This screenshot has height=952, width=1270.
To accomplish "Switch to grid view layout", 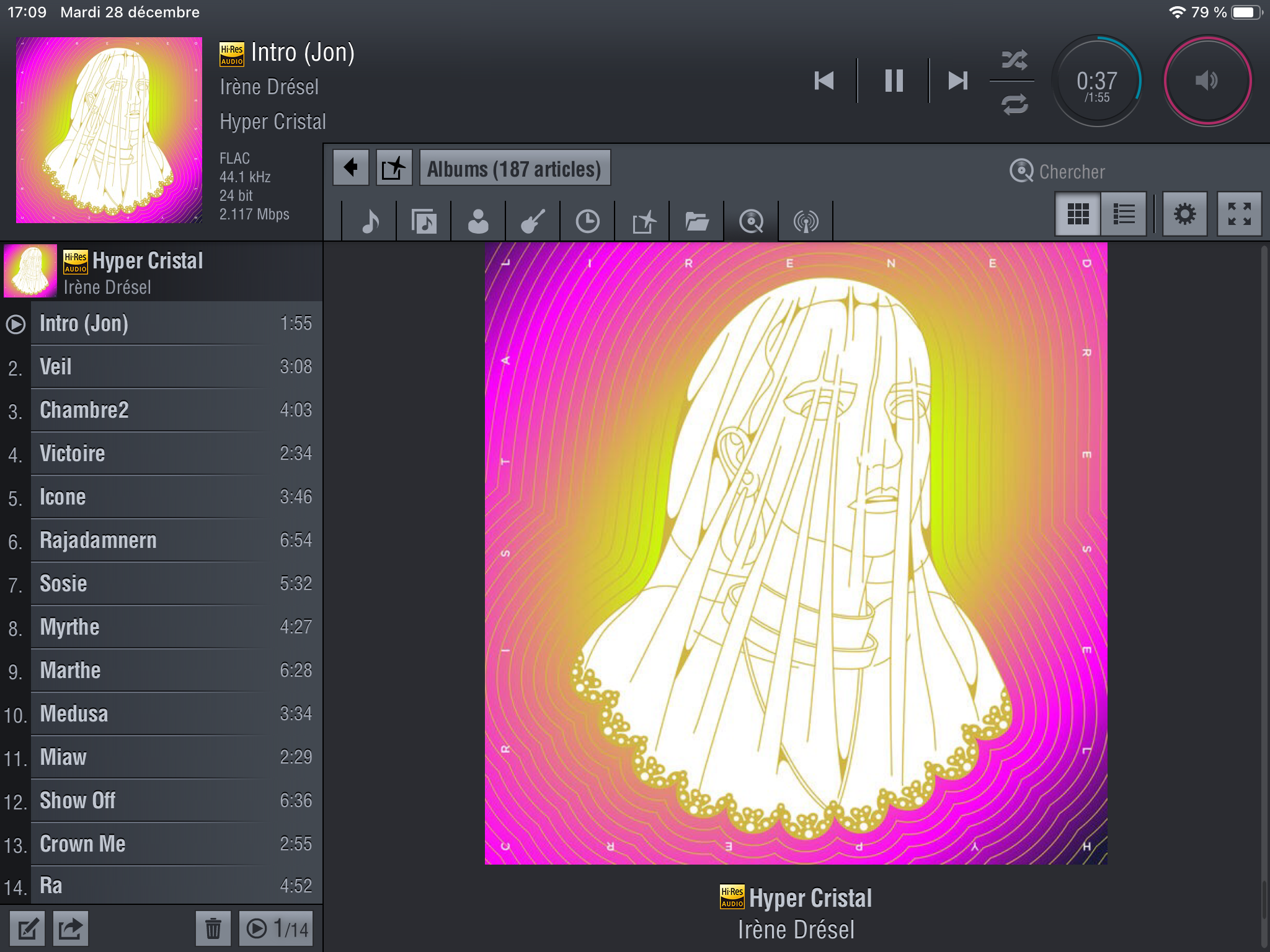I will coord(1078,214).
